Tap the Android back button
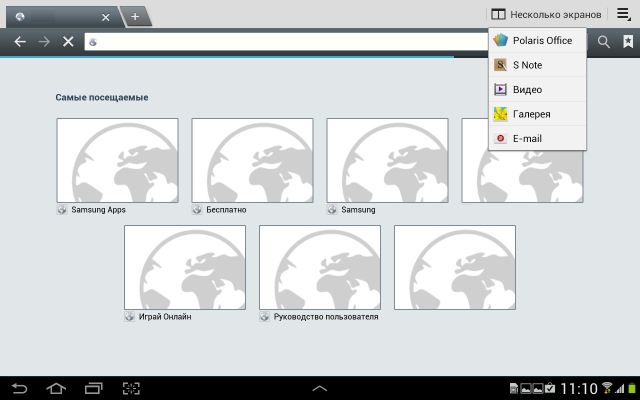This screenshot has width=640, height=400. point(19,388)
